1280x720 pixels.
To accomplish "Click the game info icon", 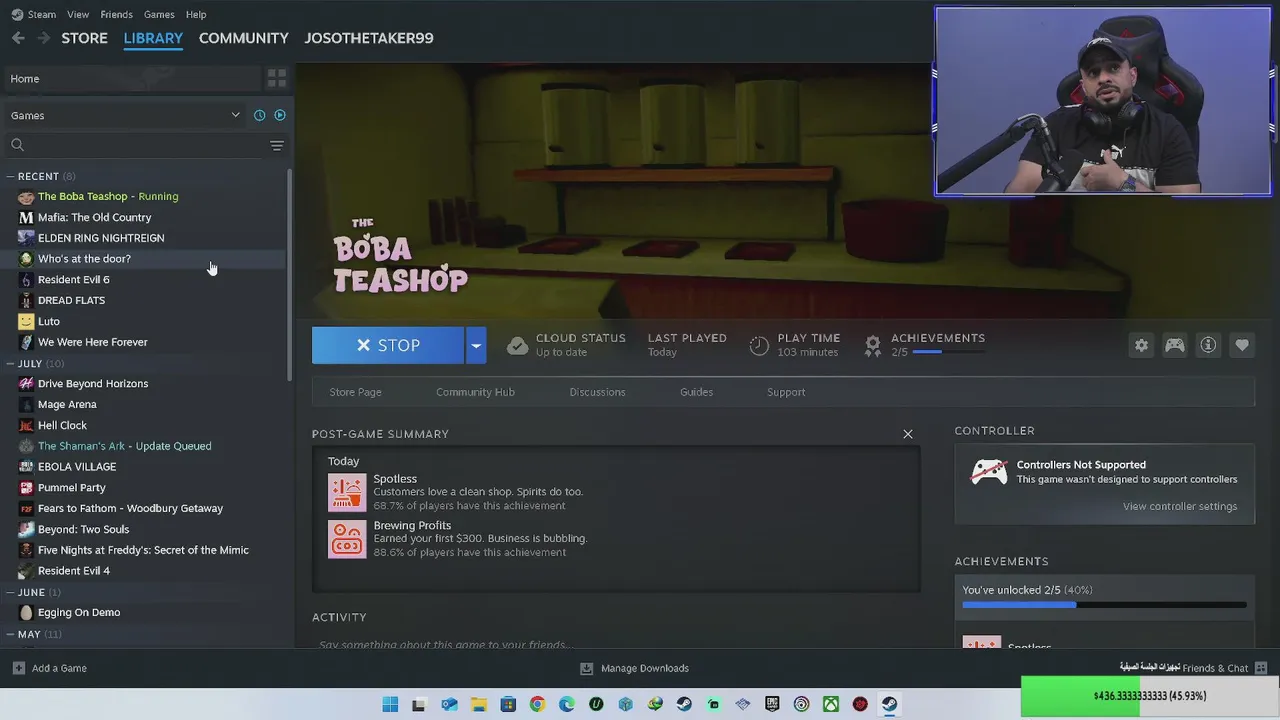I will pyautogui.click(x=1208, y=345).
